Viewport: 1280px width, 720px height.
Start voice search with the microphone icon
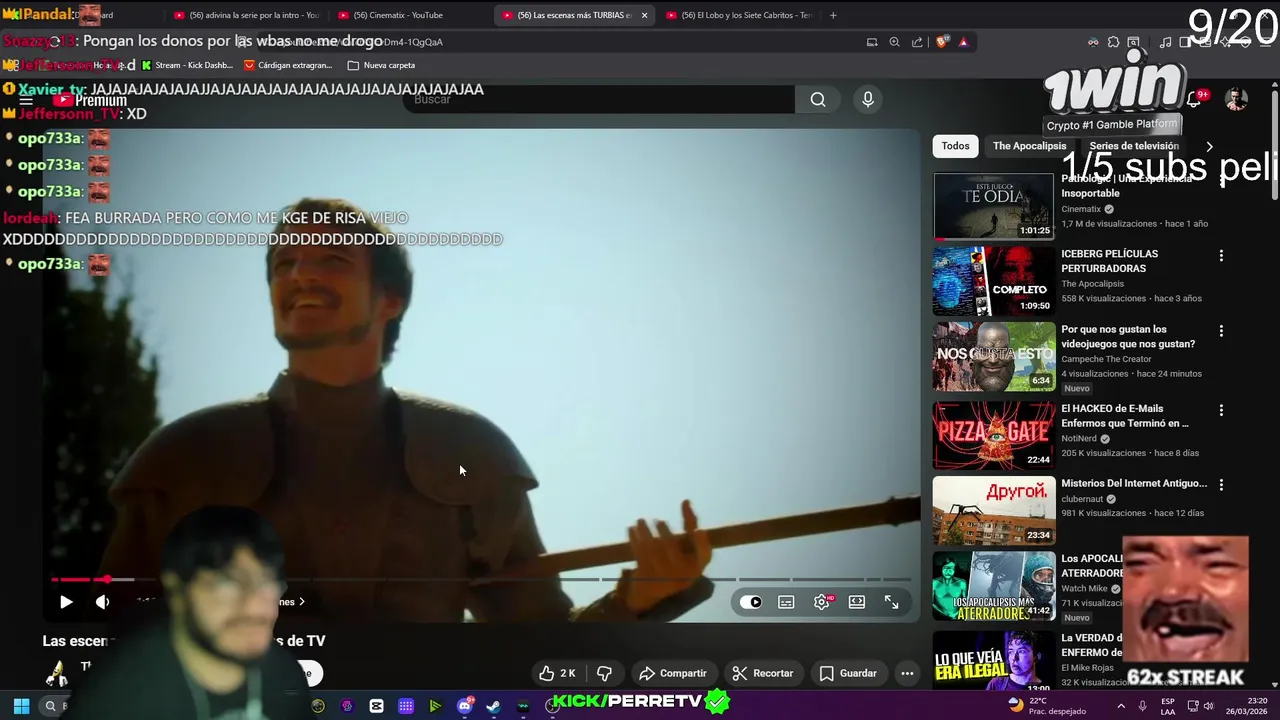868,99
